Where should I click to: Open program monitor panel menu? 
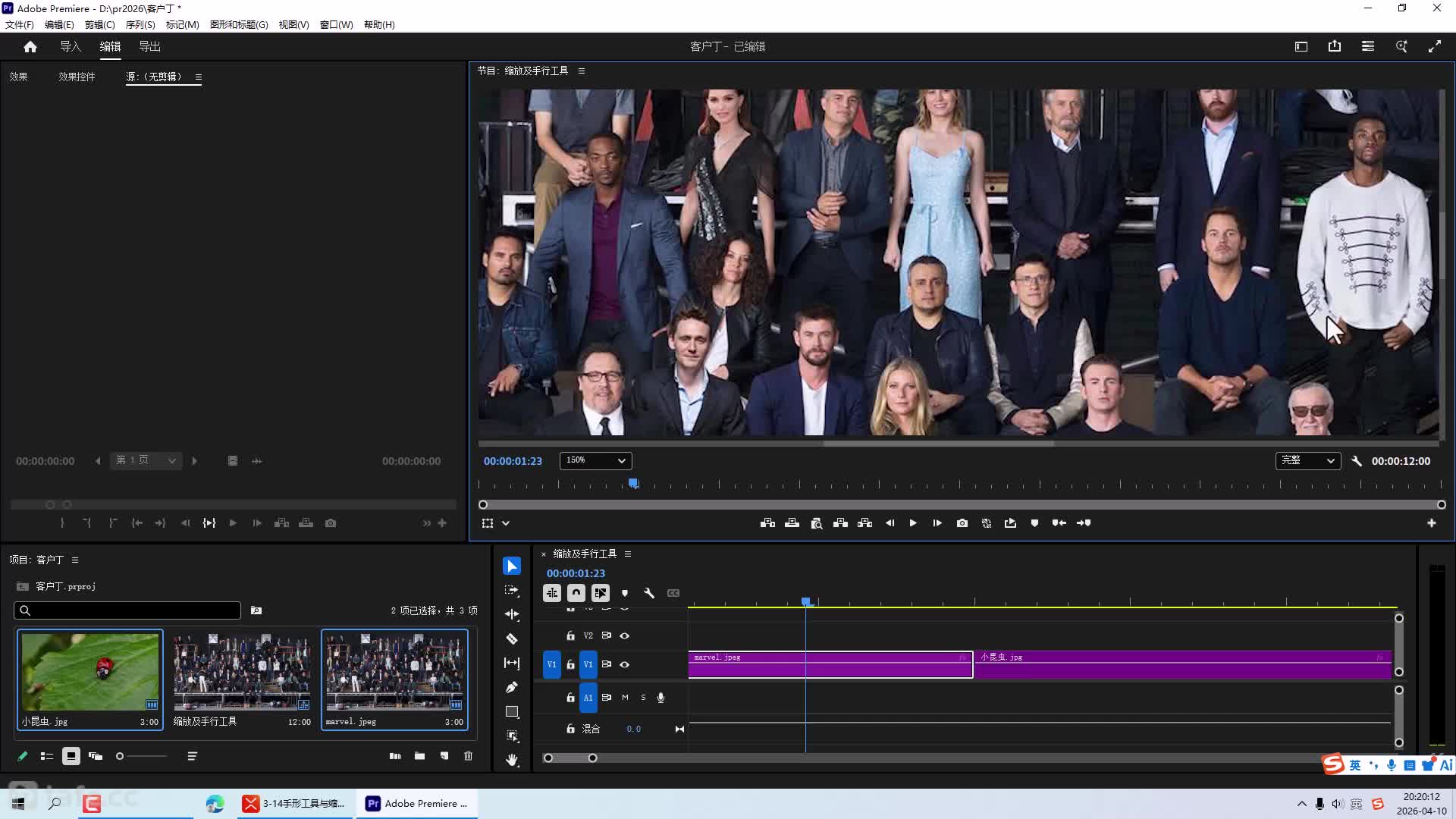582,71
